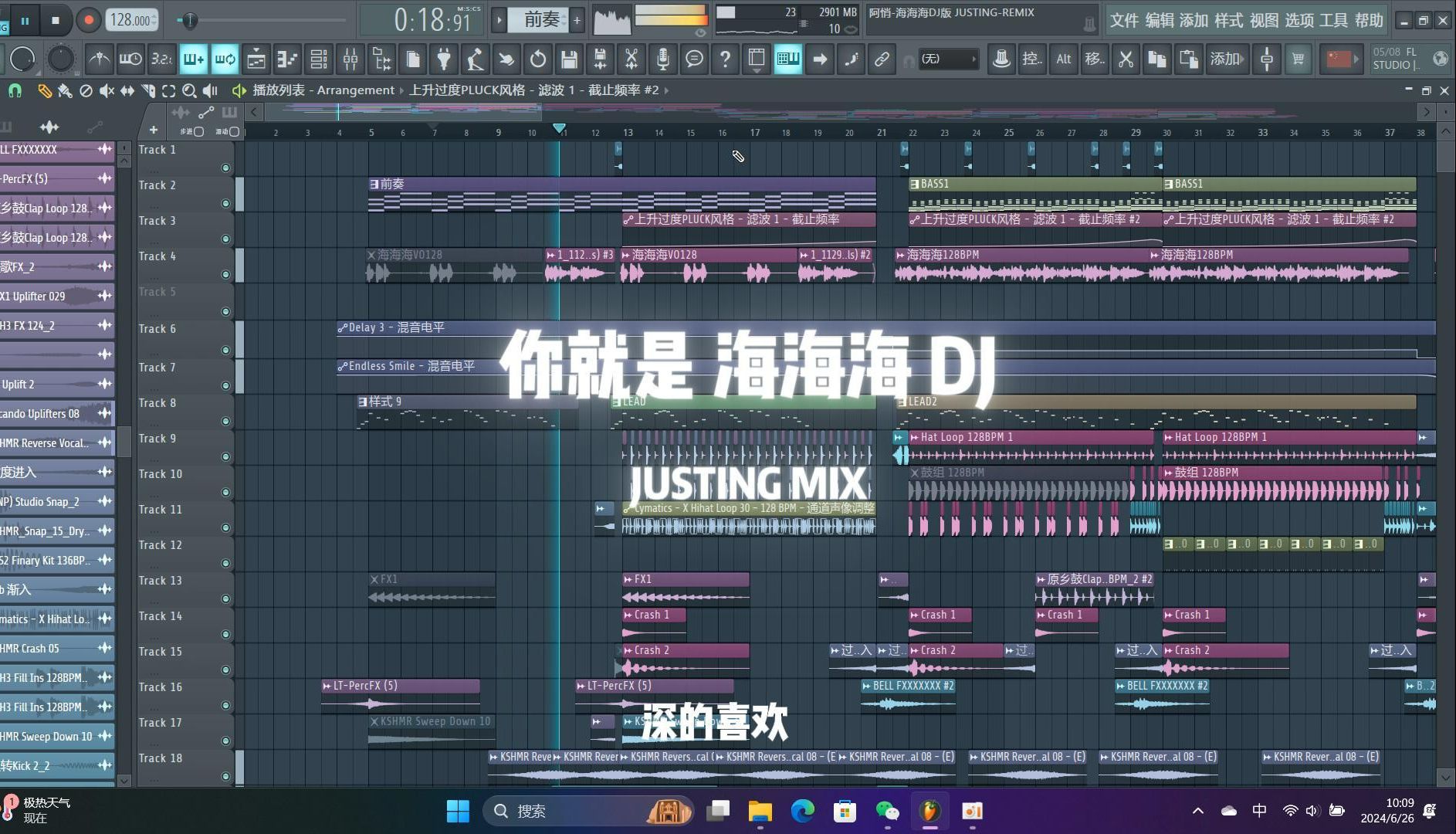Open the mixer view icon

[350, 59]
